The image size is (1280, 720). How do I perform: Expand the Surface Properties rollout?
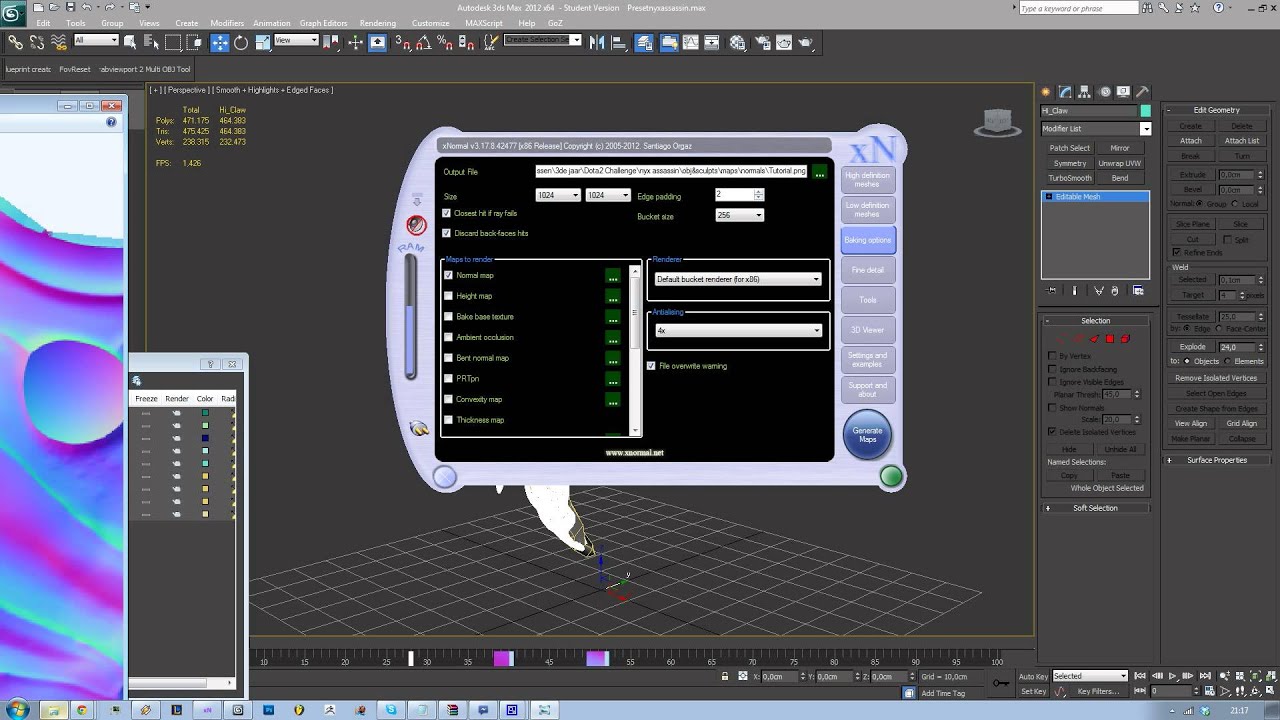coord(1216,460)
